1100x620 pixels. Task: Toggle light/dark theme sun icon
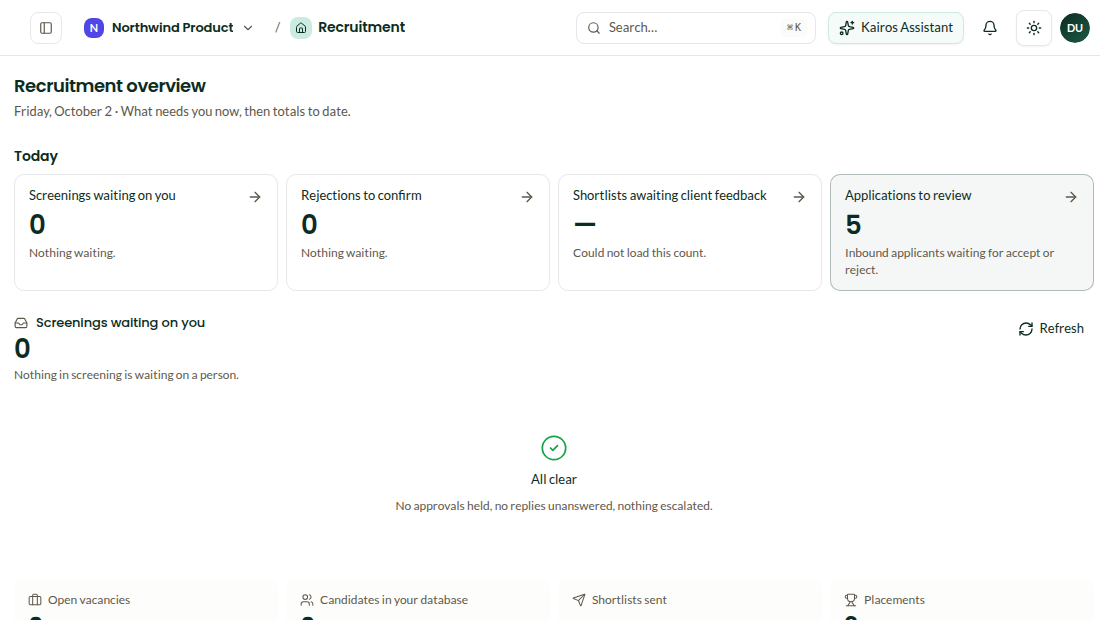pyautogui.click(x=1033, y=28)
